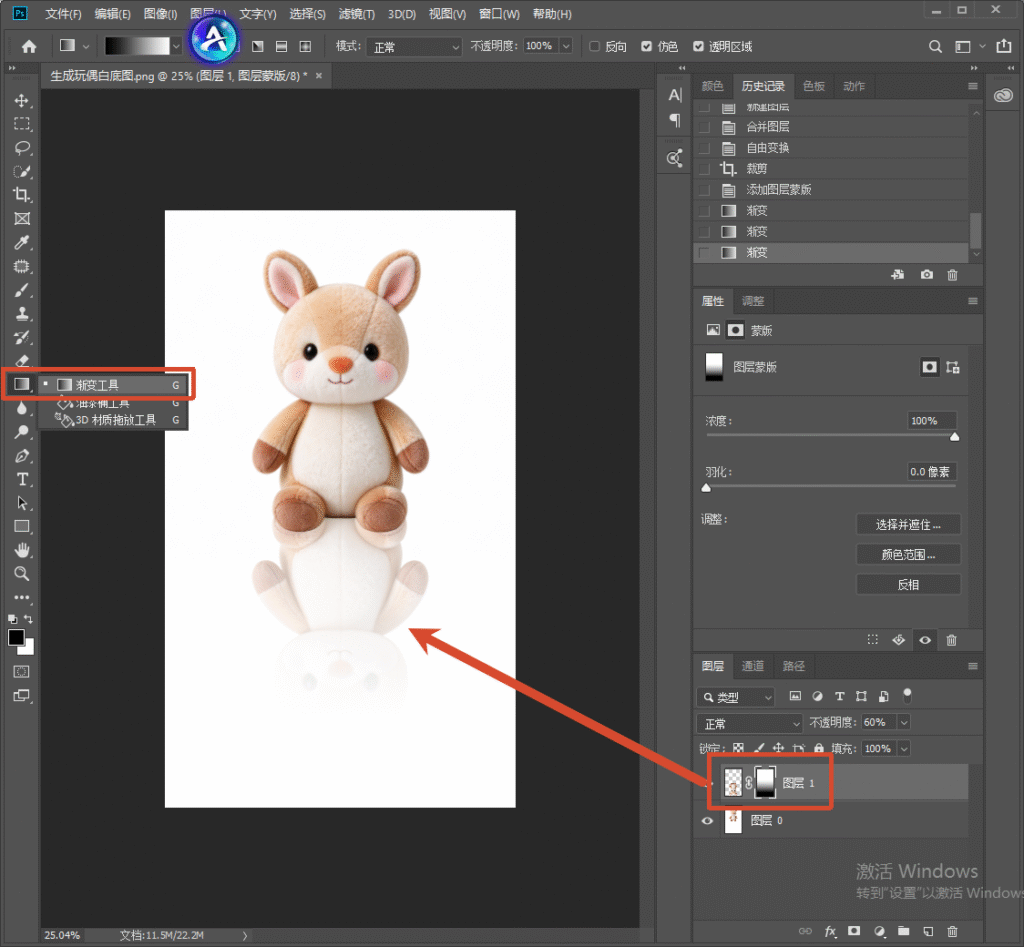The width and height of the screenshot is (1024, 947).
Task: Open the 文件(F) menu
Action: pos(63,14)
